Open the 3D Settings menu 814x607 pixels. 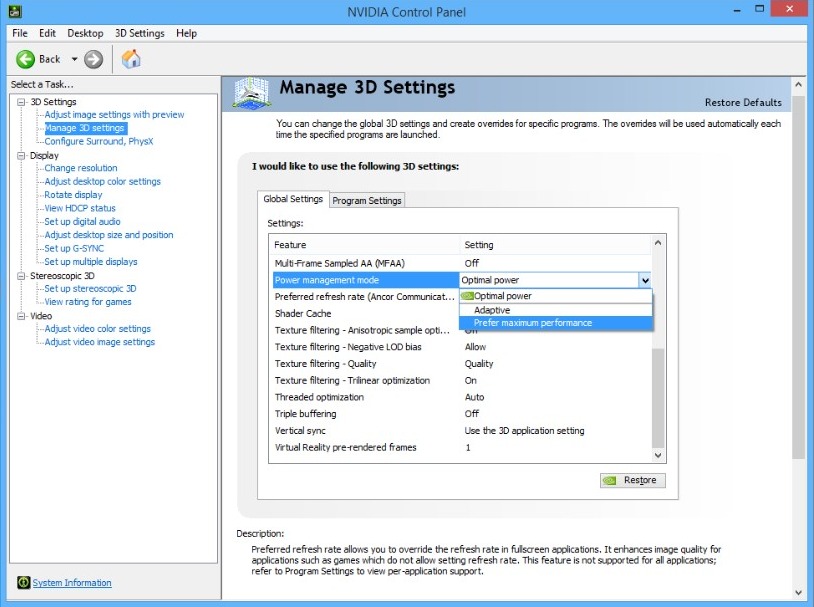139,33
